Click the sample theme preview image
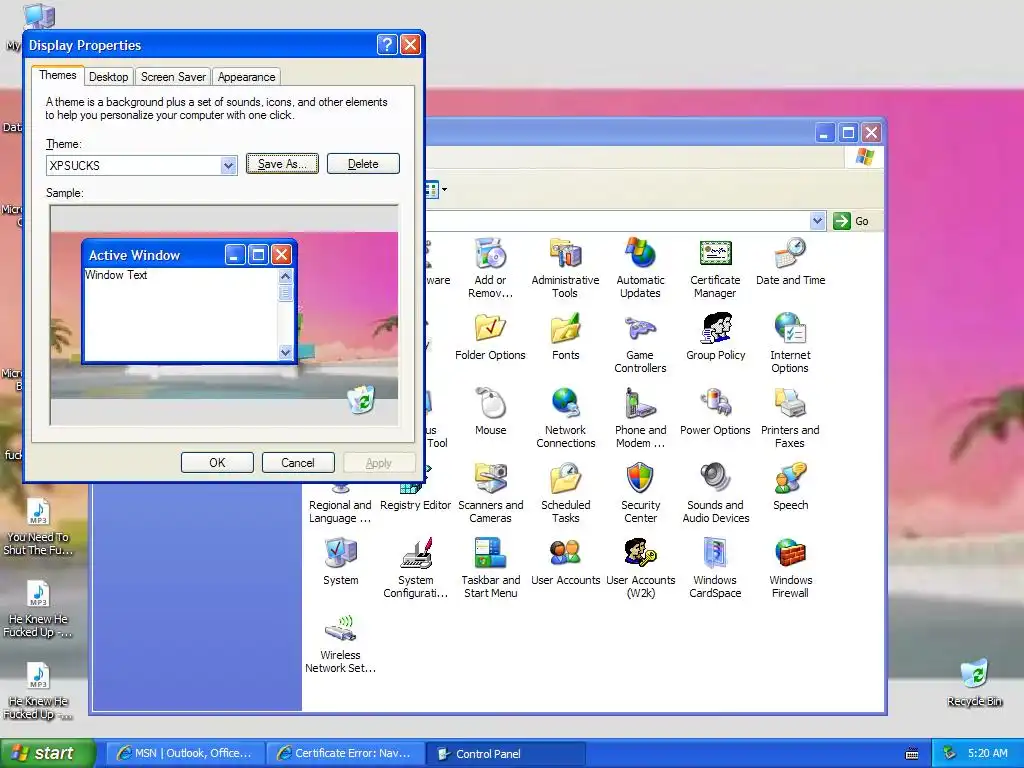 224,315
